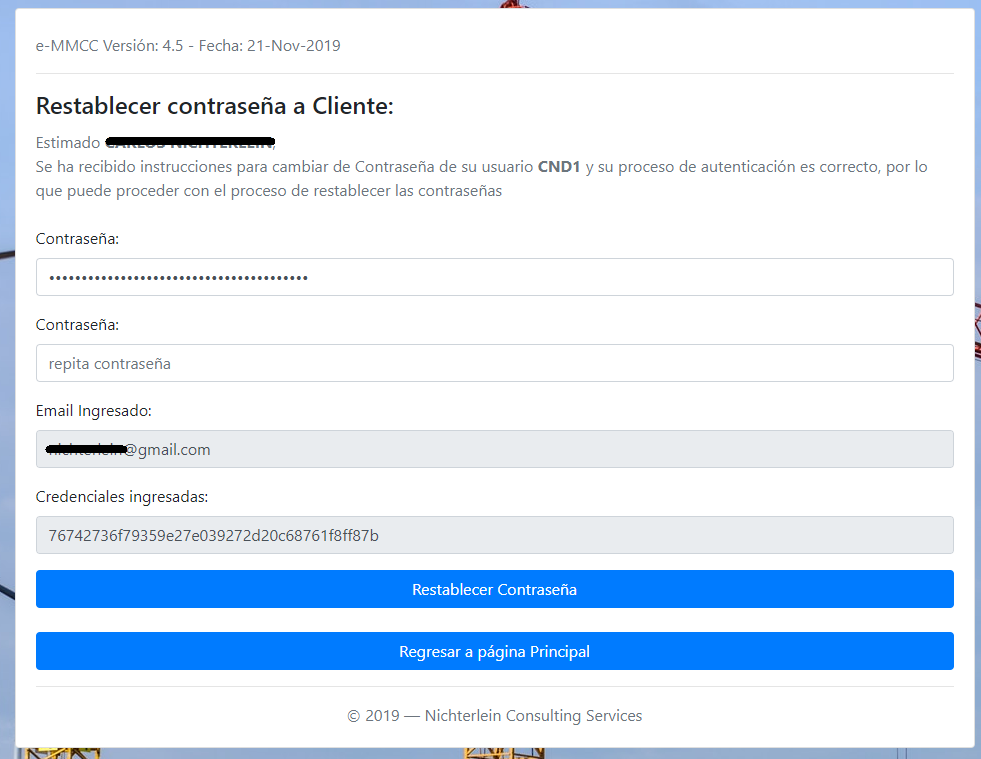Image resolution: width=981 pixels, height=759 pixels.
Task: Click the bold username CND1
Action: point(559,167)
